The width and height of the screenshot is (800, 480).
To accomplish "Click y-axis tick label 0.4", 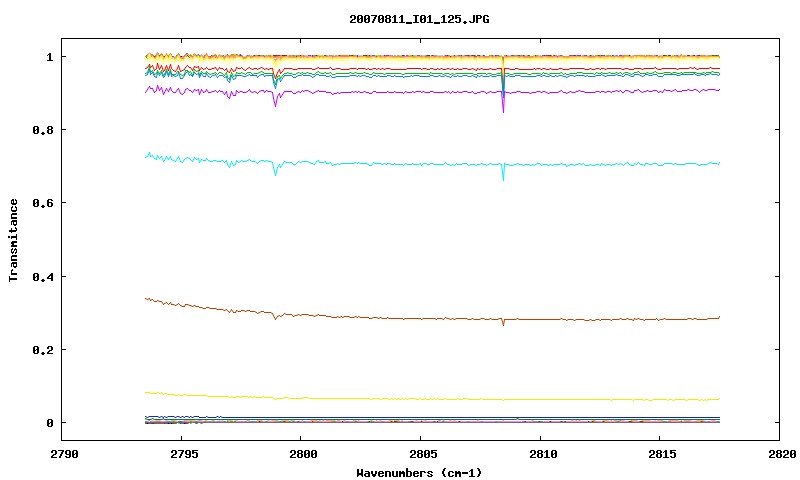I will tap(43, 276).
